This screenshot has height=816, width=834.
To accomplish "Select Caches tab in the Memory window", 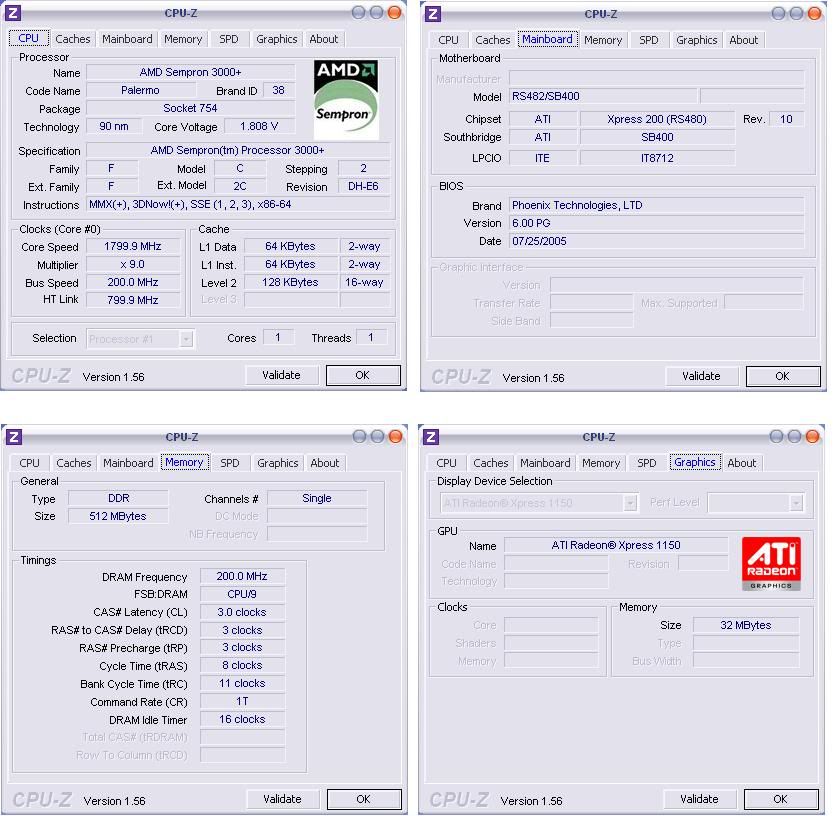I will 74,463.
